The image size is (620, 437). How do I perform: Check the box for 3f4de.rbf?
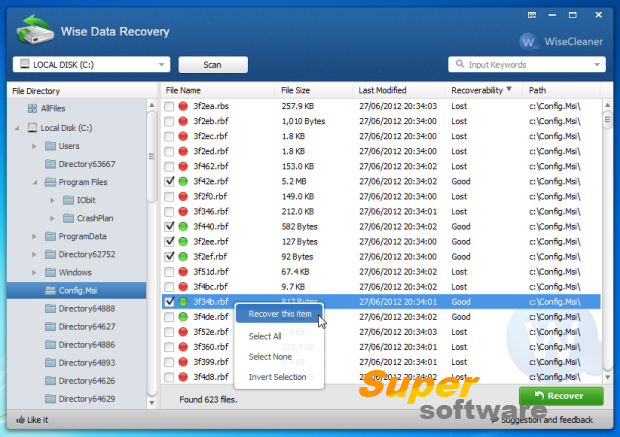click(x=169, y=317)
